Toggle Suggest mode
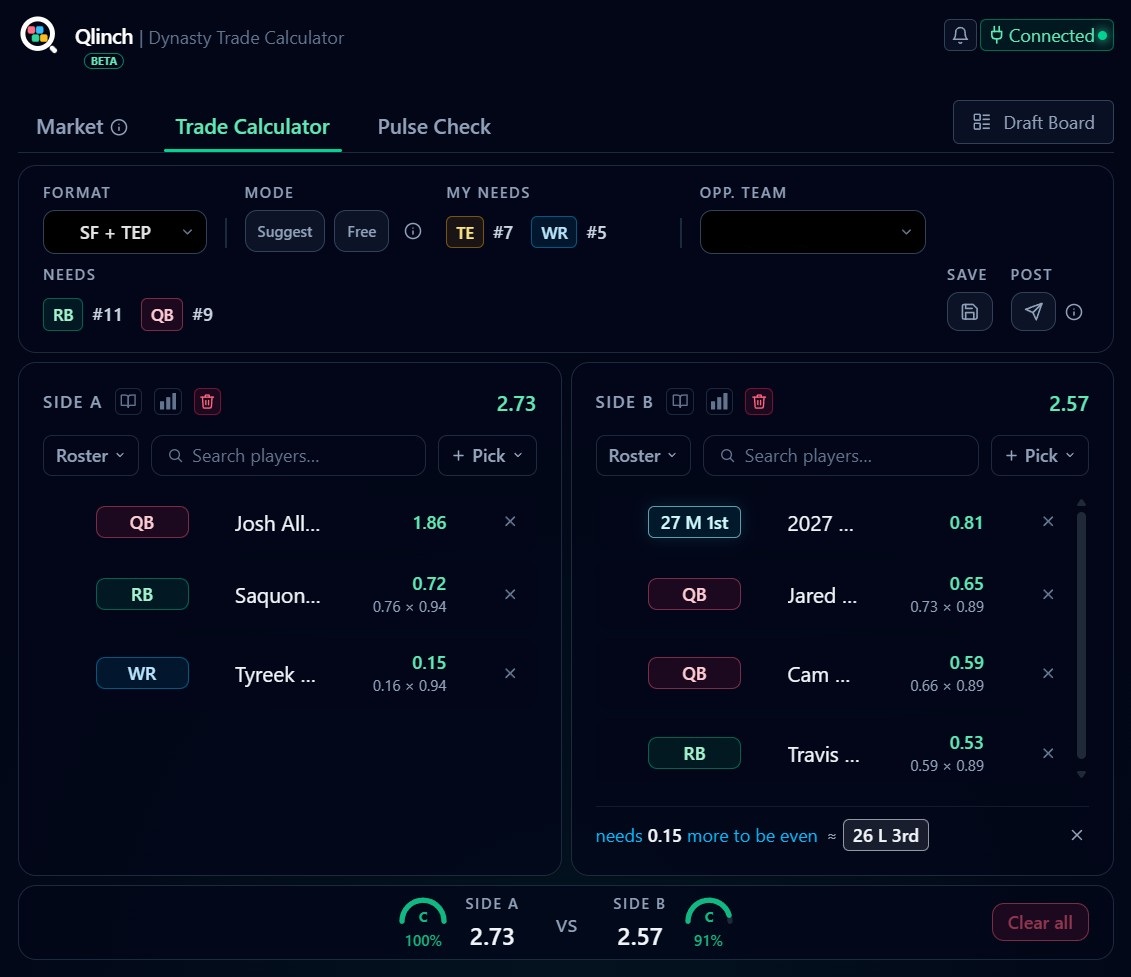The height and width of the screenshot is (977, 1131). 285,232
